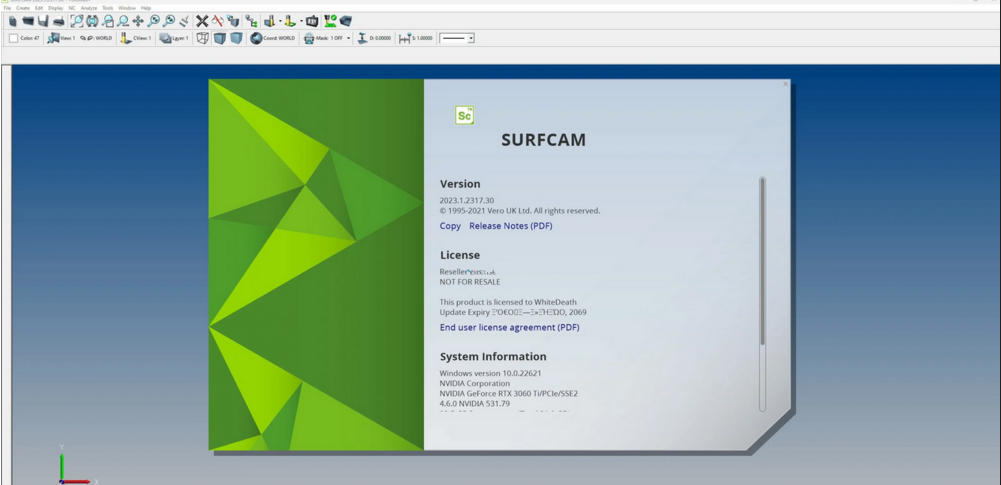
Task: Click the plain magnifier zoom icon
Action: [123, 21]
